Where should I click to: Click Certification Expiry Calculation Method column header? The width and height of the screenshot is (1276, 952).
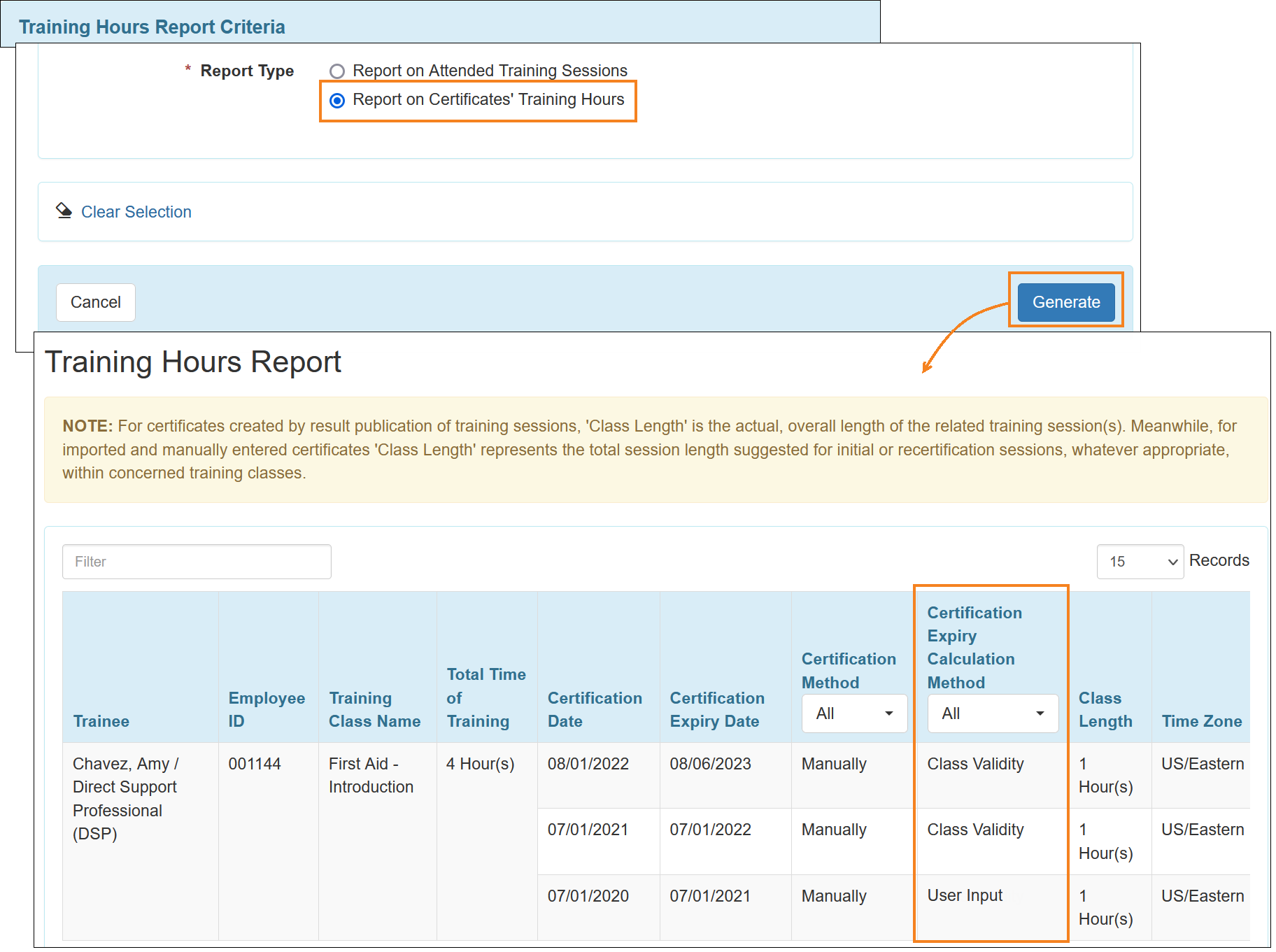coord(974,647)
